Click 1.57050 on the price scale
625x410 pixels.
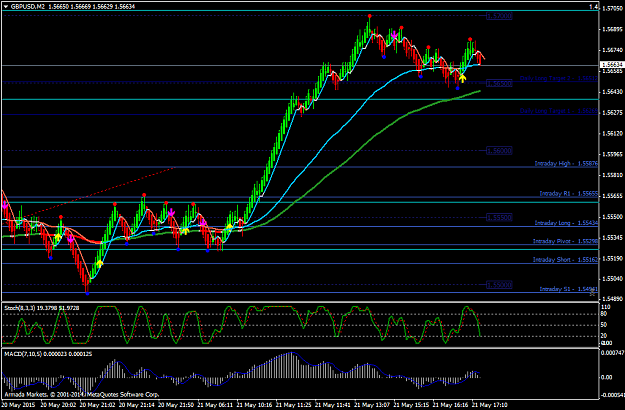(612, 8)
